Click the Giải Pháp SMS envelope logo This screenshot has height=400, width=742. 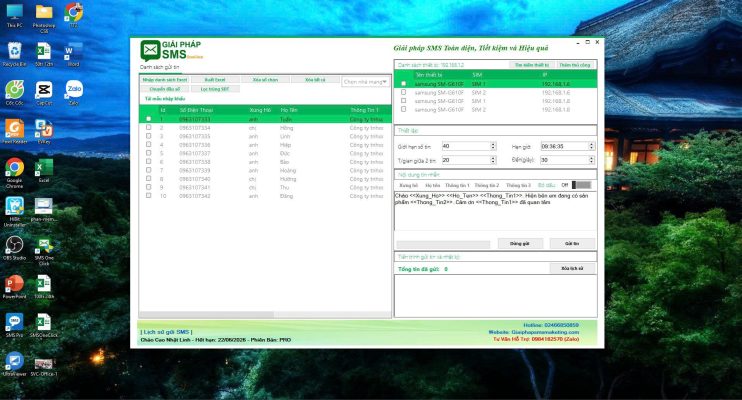pyautogui.click(x=150, y=49)
